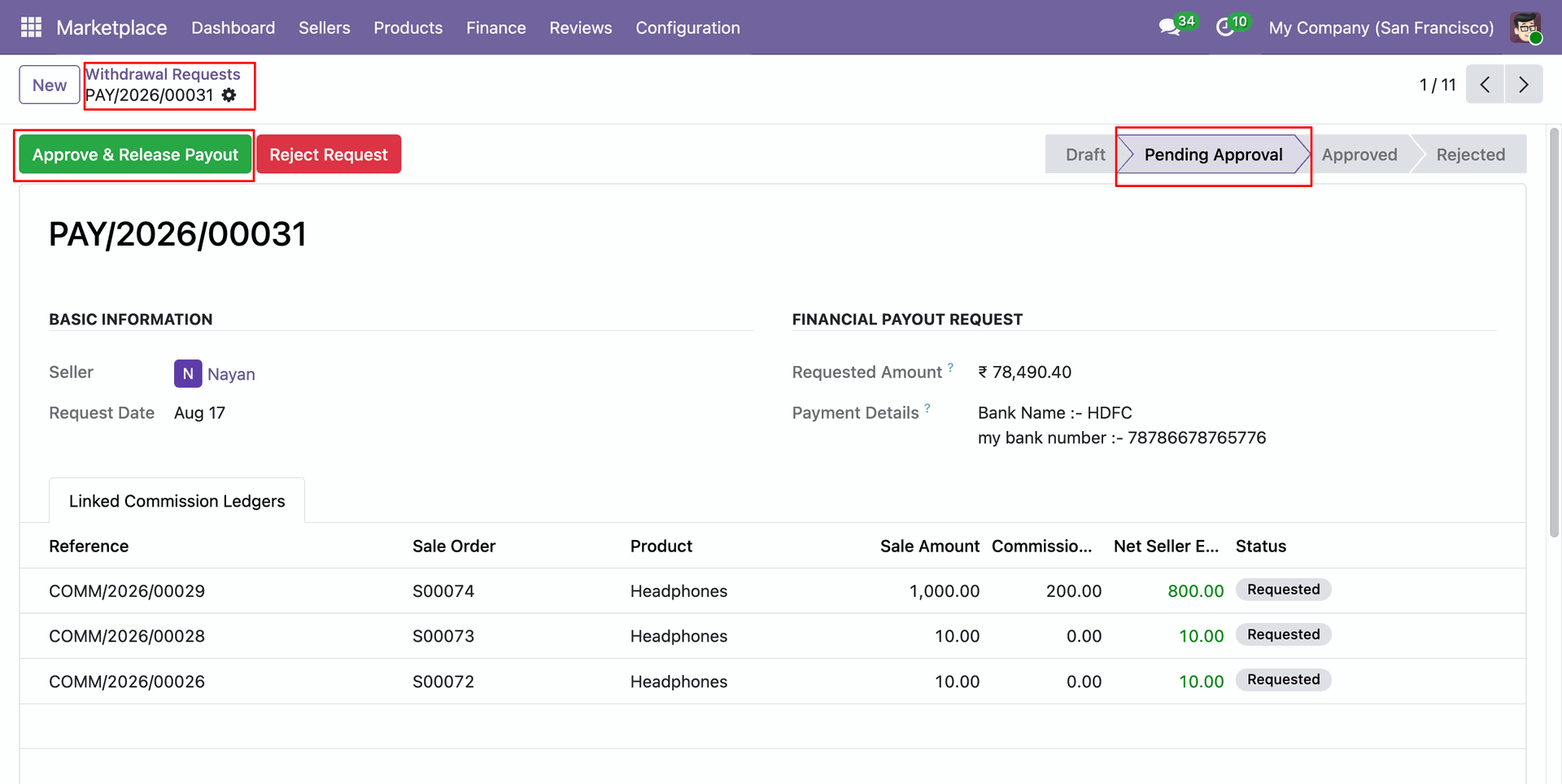
Task: Show help tooltip for Requested Amount
Action: coord(950,367)
